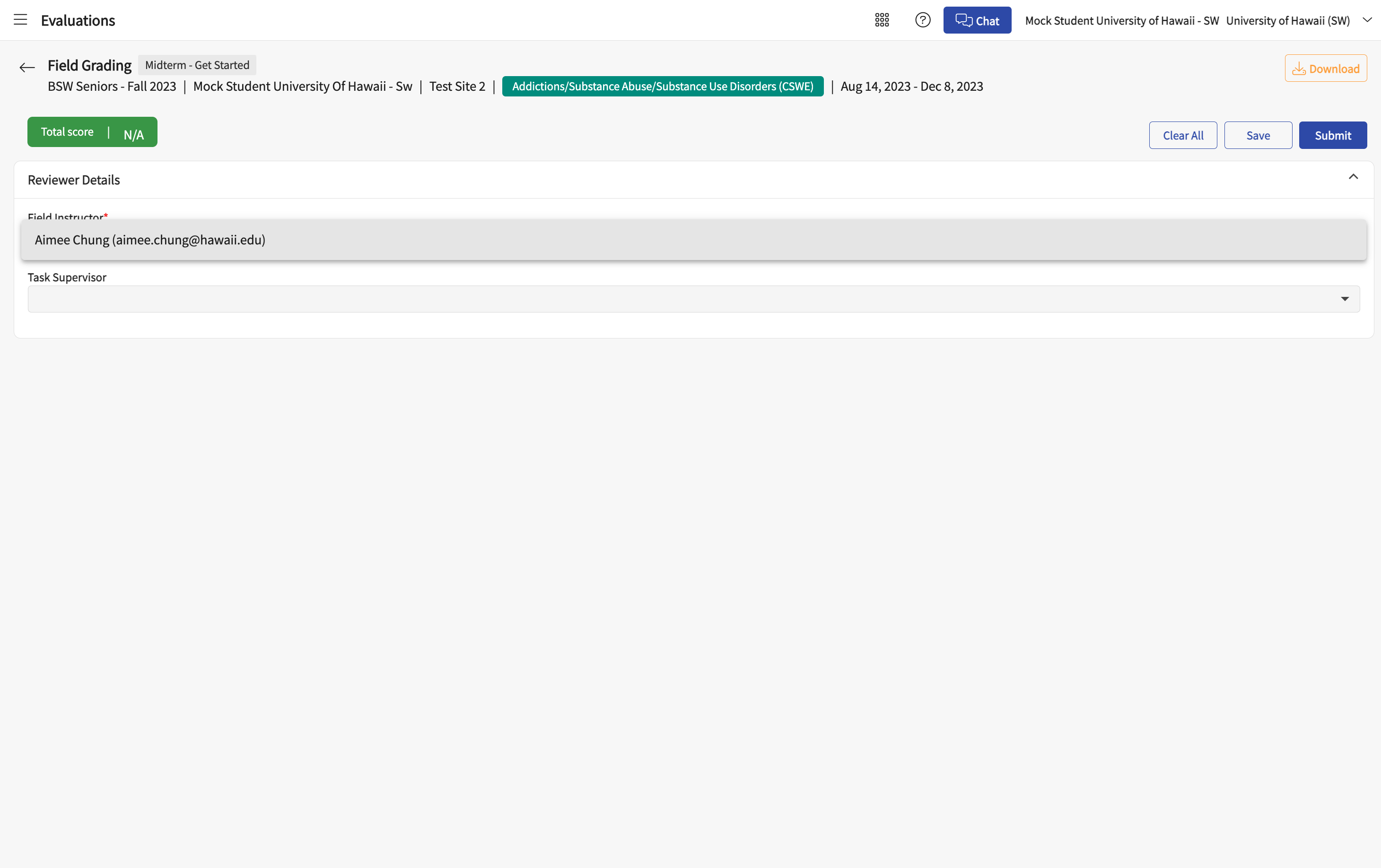1381x868 pixels.
Task: Submit the midterm evaluation
Action: click(1333, 135)
